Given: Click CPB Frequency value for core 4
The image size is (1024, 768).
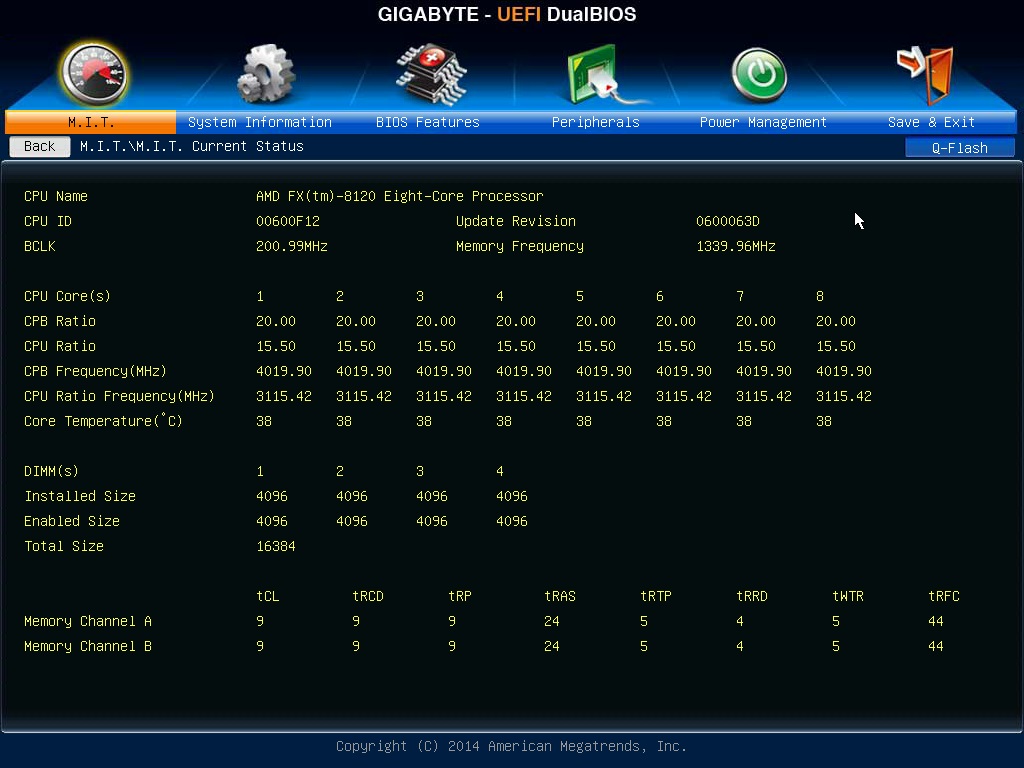Looking at the screenshot, I should click(524, 371).
